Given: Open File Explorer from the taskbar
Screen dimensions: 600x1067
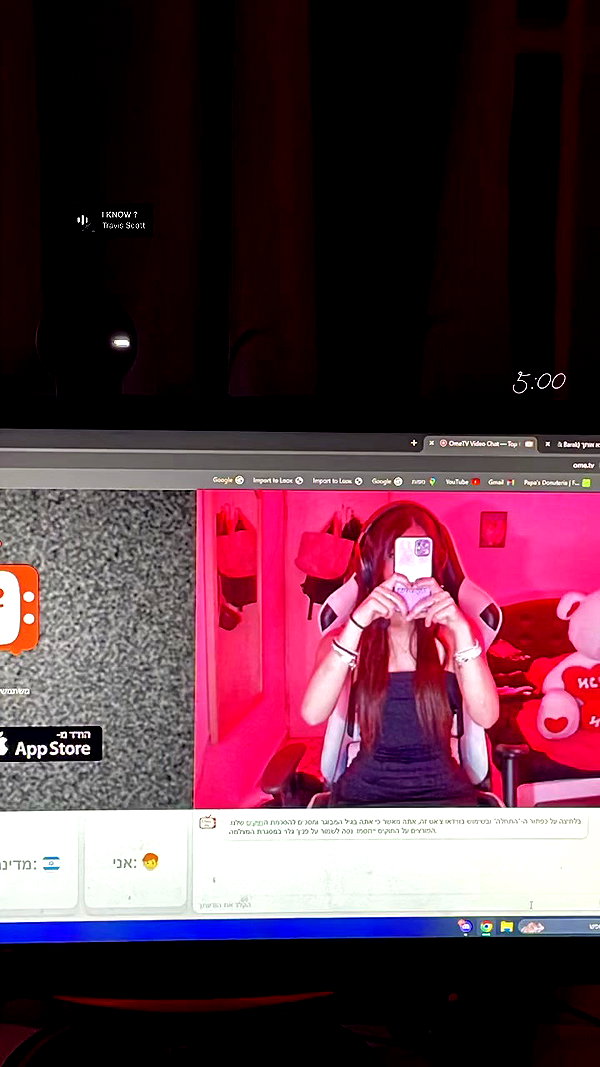Looking at the screenshot, I should point(507,926).
